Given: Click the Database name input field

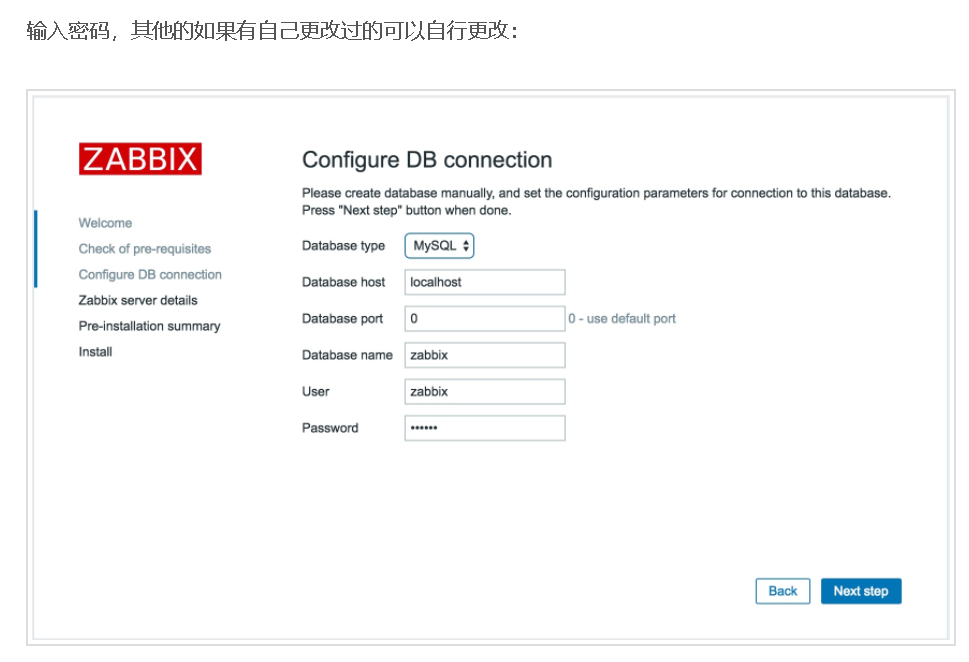Looking at the screenshot, I should pyautogui.click(x=484, y=355).
